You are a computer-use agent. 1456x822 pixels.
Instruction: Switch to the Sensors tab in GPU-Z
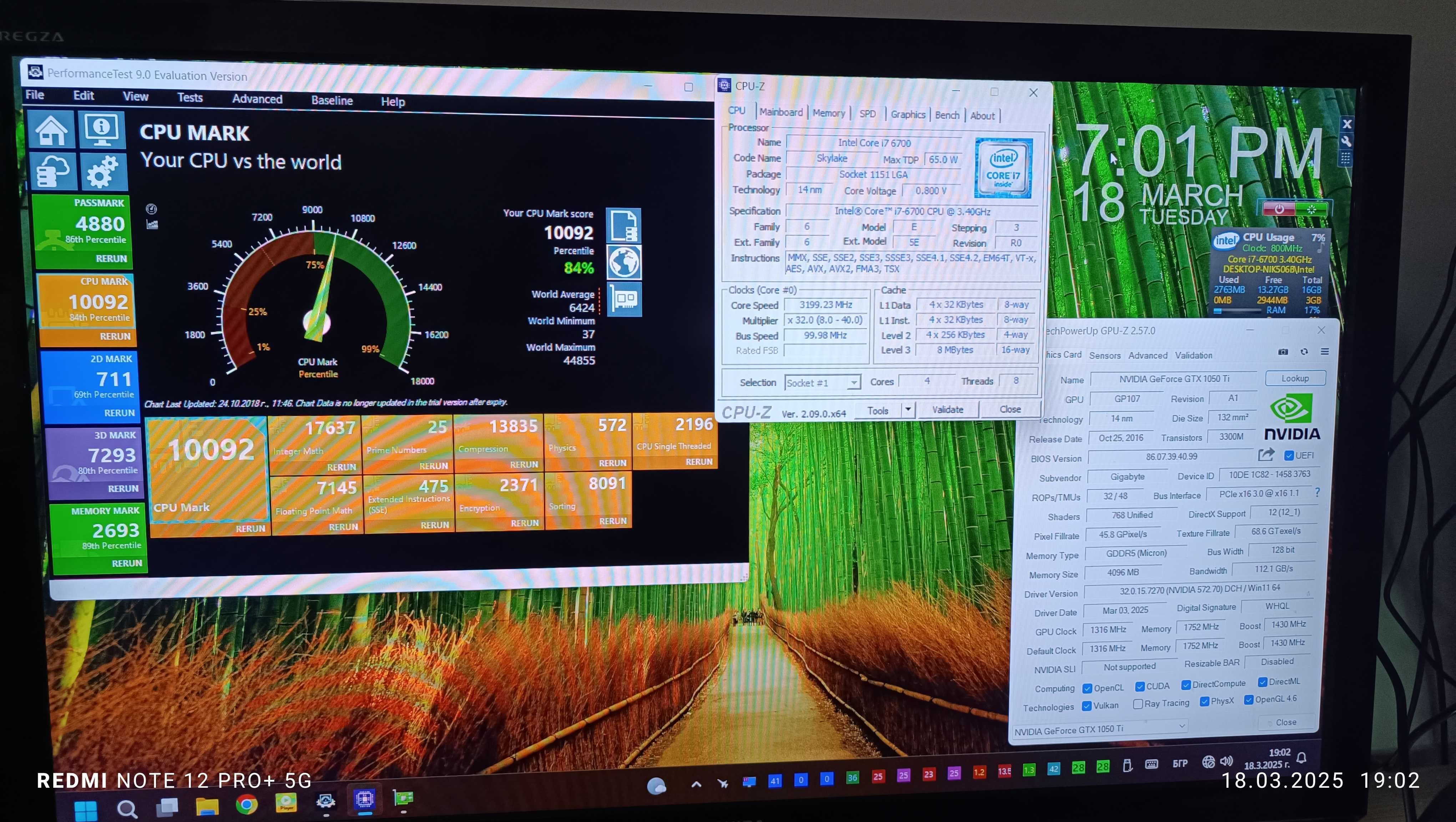click(x=1104, y=355)
